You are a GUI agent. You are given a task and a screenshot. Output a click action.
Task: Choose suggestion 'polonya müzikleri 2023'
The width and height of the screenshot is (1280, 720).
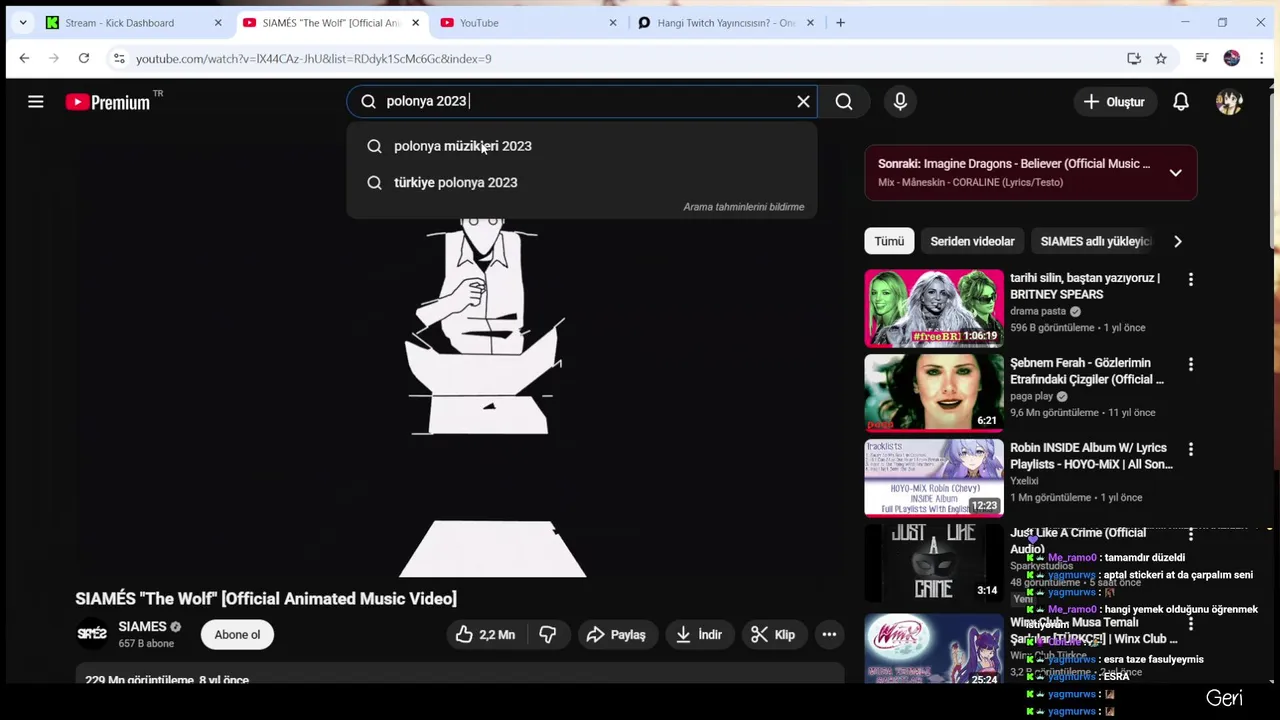582,146
